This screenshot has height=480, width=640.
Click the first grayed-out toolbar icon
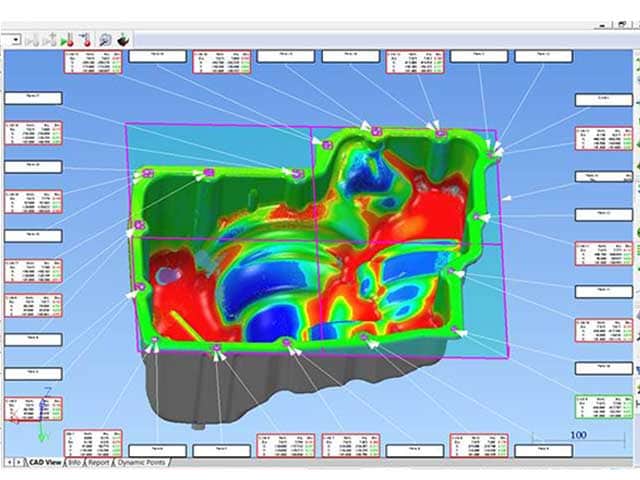[x=32, y=39]
